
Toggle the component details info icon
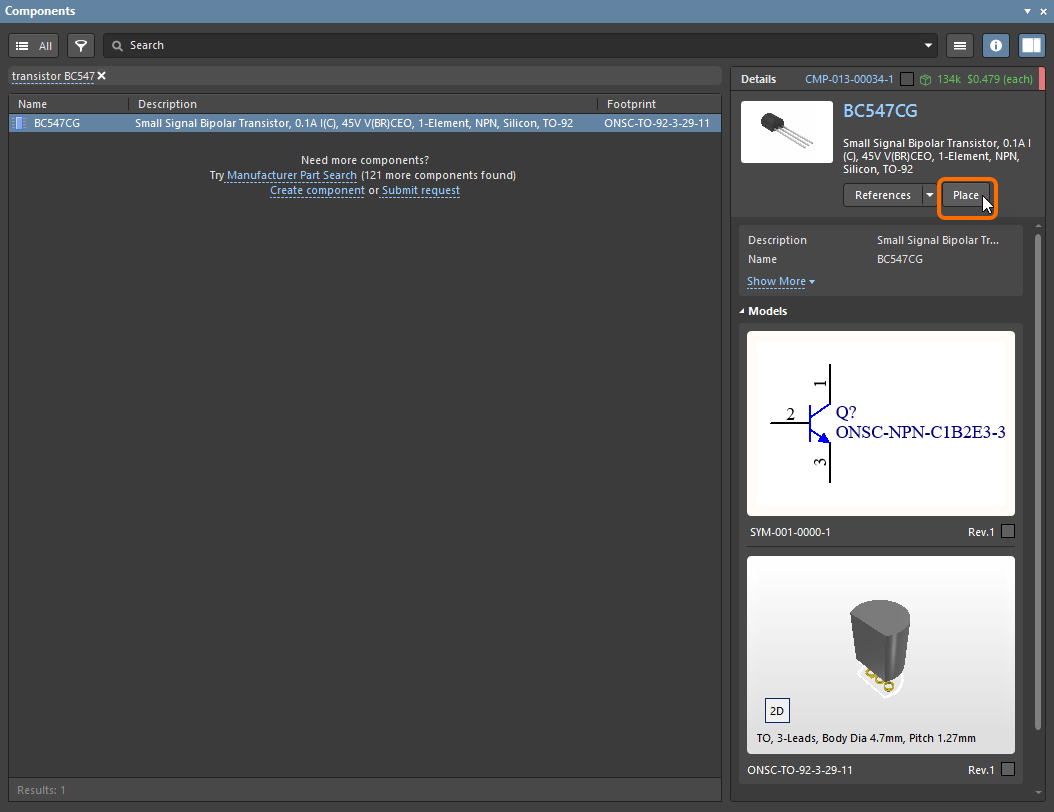[x=995, y=45]
